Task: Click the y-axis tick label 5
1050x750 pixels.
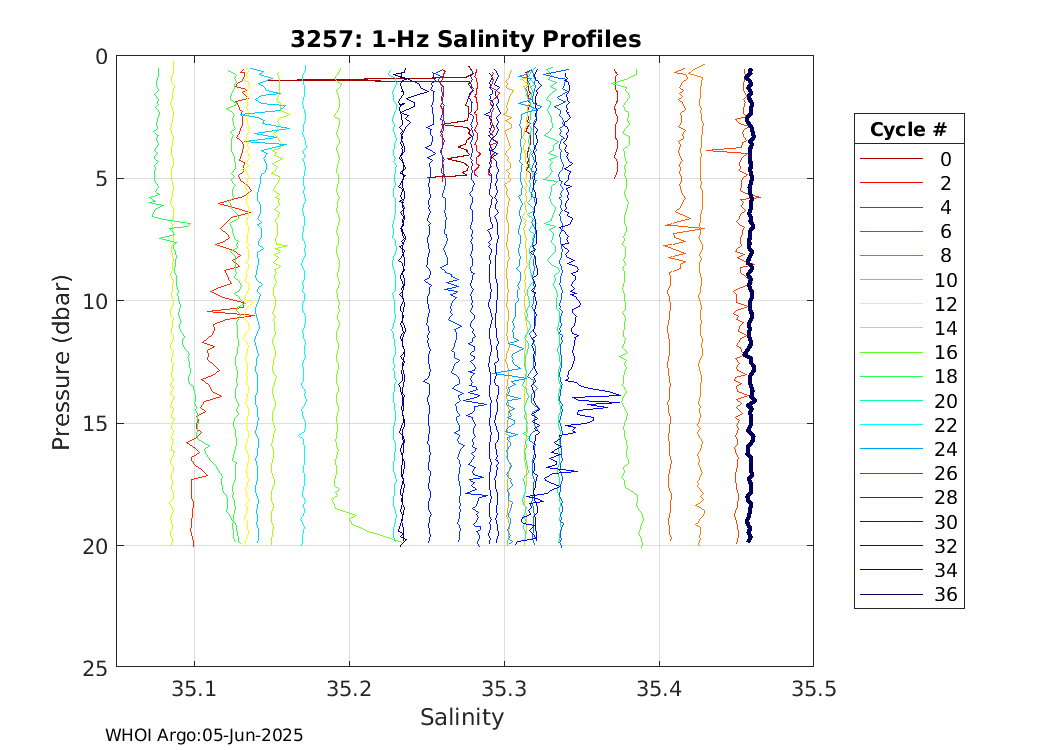Action: pos(101,179)
